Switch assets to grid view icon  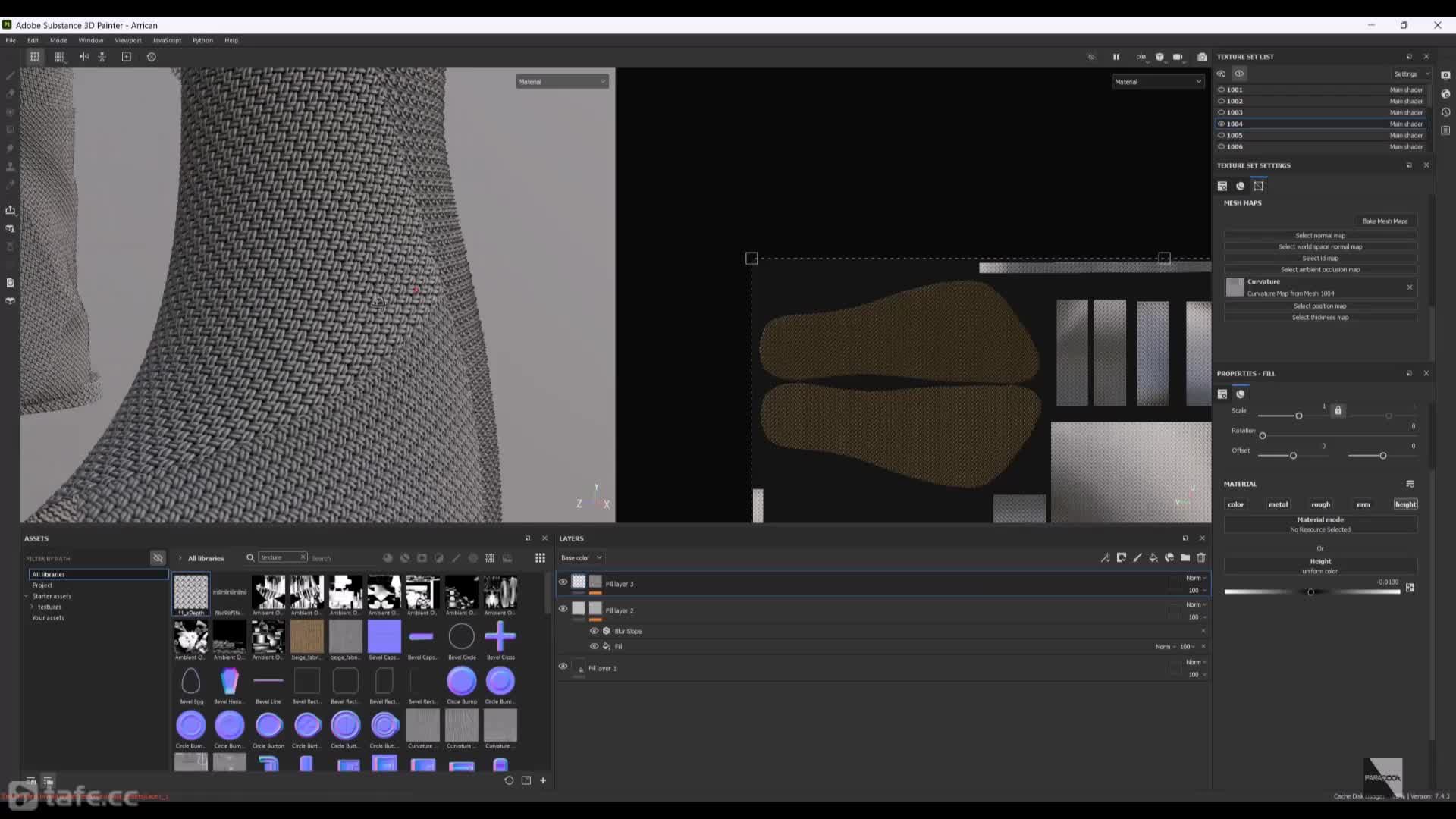coord(540,558)
